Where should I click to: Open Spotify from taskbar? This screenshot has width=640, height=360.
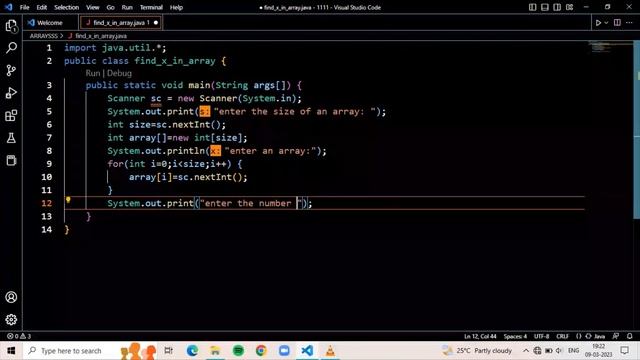[238, 351]
